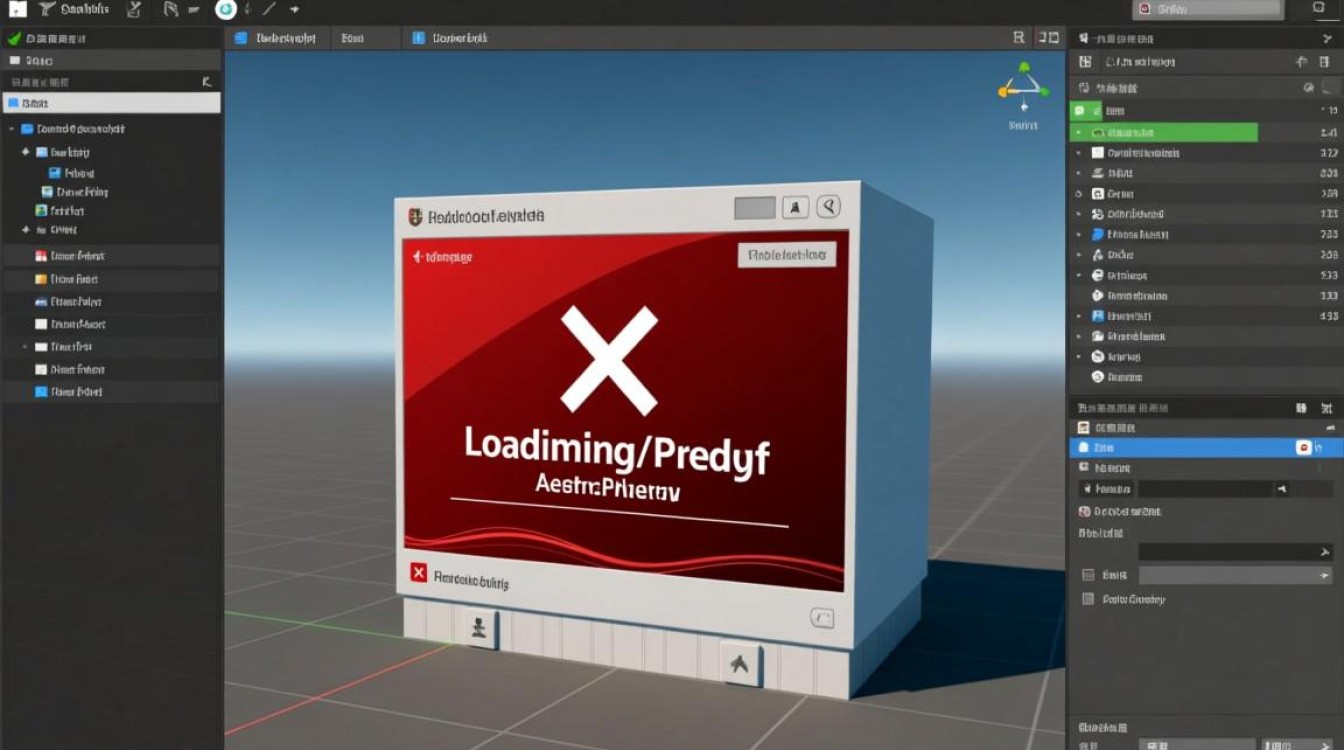This screenshot has width=1344, height=750.
Task: Tick the checkbox beside the gray dropdown field
Action: pyautogui.click(x=1088, y=575)
